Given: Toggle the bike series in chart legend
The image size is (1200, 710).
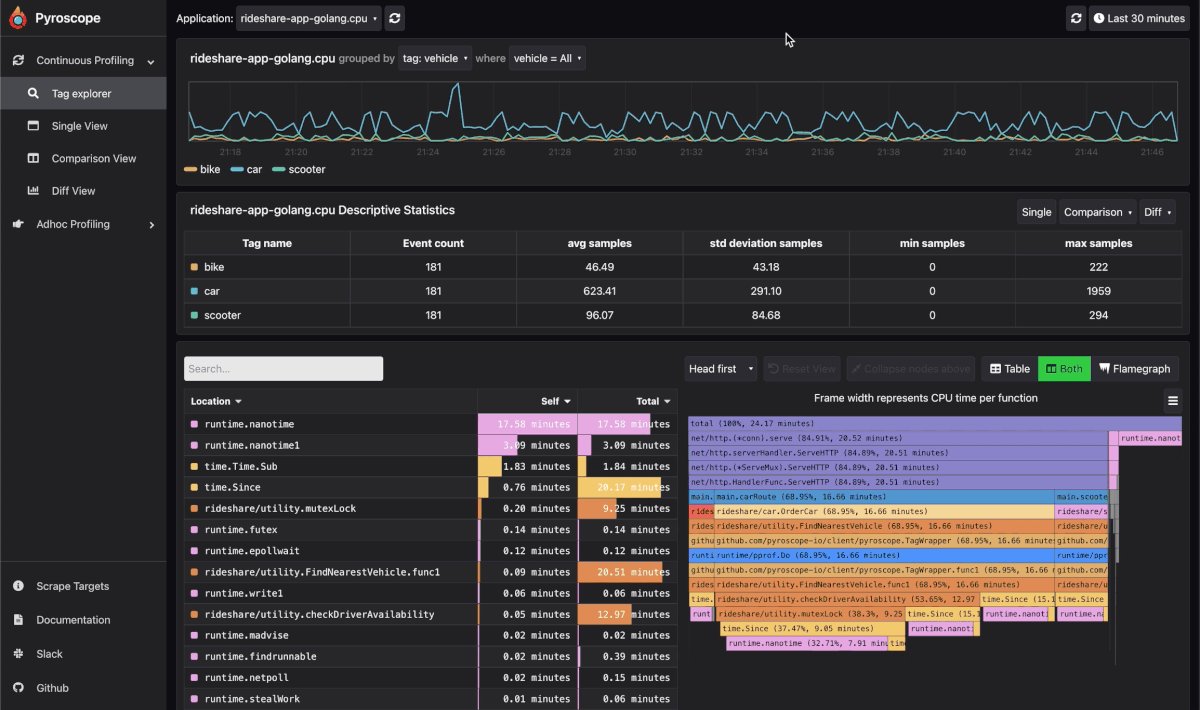Looking at the screenshot, I should [203, 170].
